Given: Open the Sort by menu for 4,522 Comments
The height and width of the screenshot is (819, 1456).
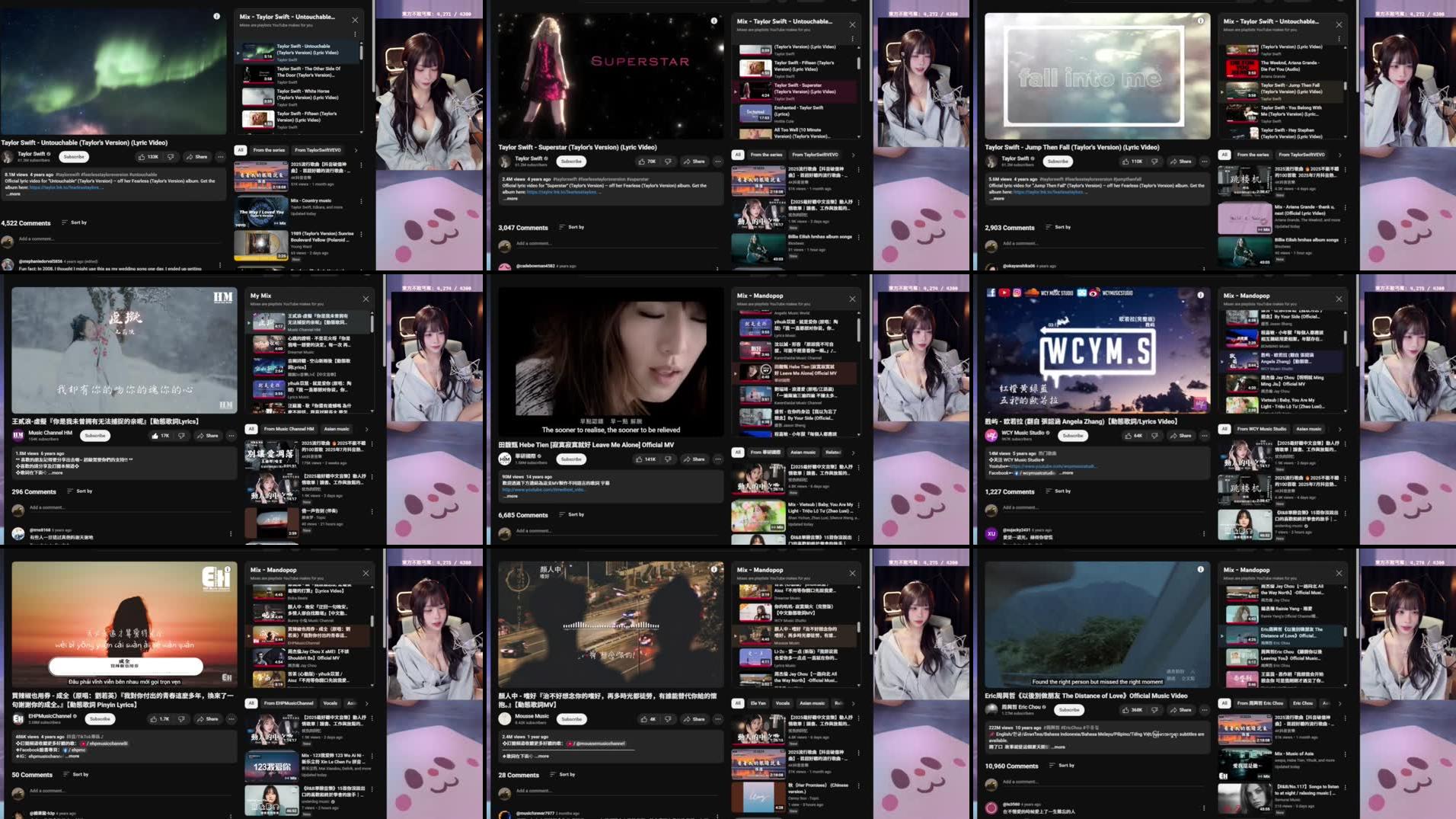Looking at the screenshot, I should pos(75,222).
